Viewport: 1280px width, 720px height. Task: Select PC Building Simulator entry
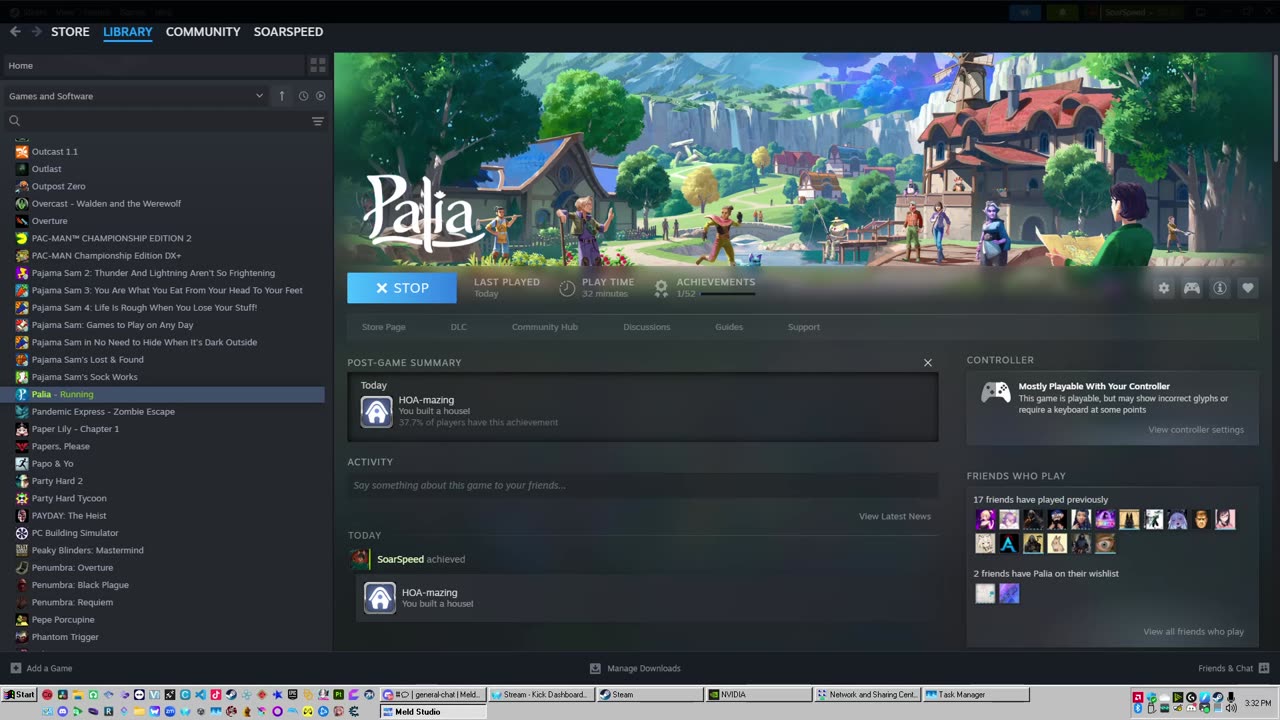click(x=75, y=533)
